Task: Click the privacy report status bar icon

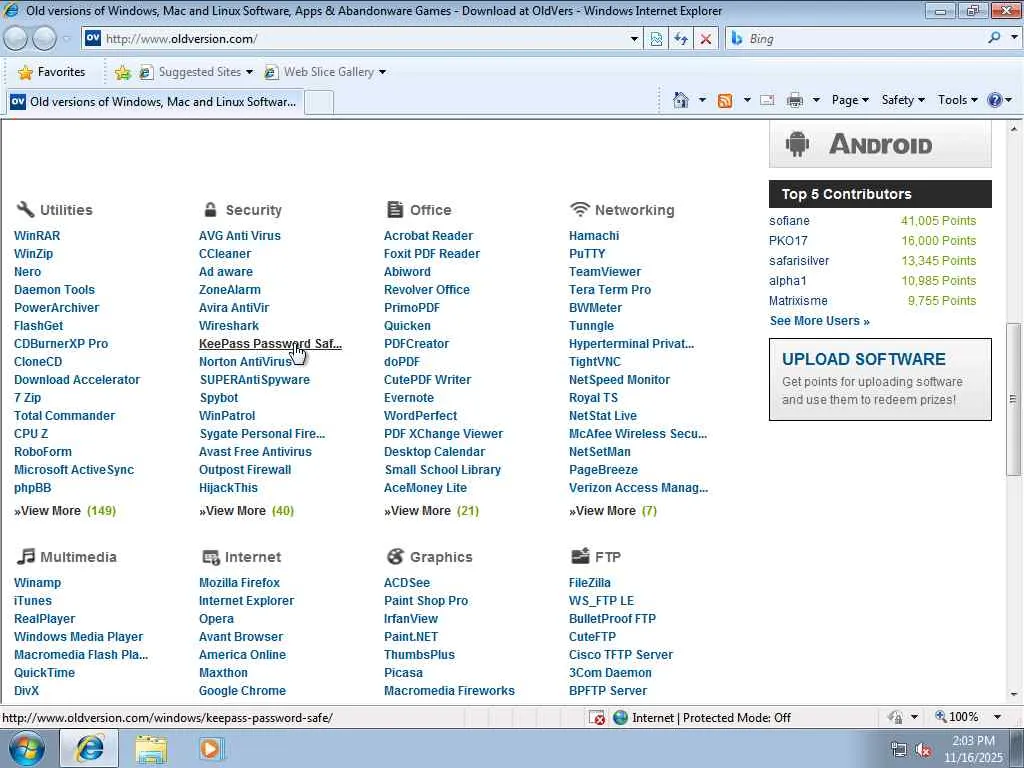Action: 895,717
